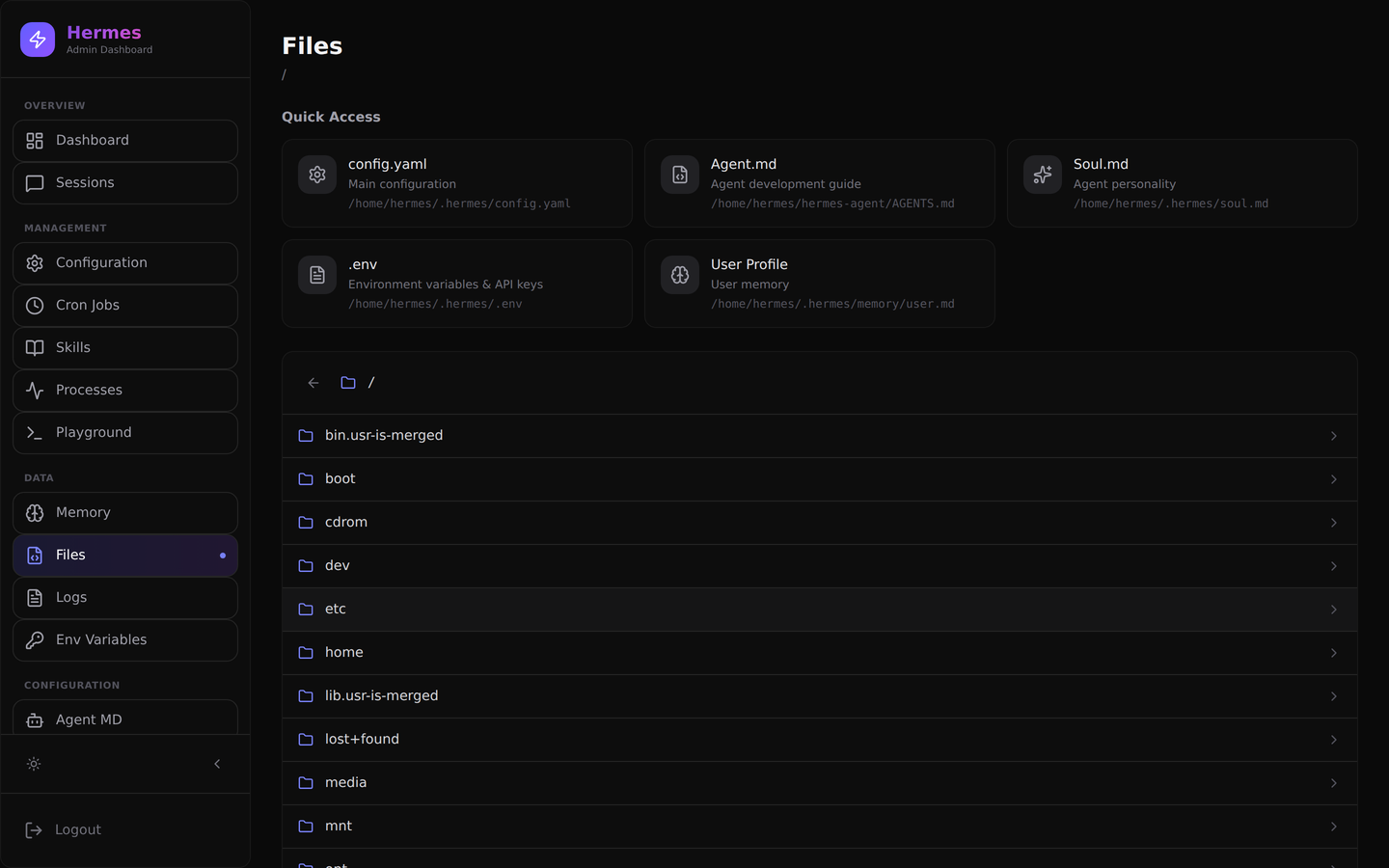Click the Env Variables label in the sidebar
Image resolution: width=1389 pixels, height=868 pixels.
click(x=101, y=640)
